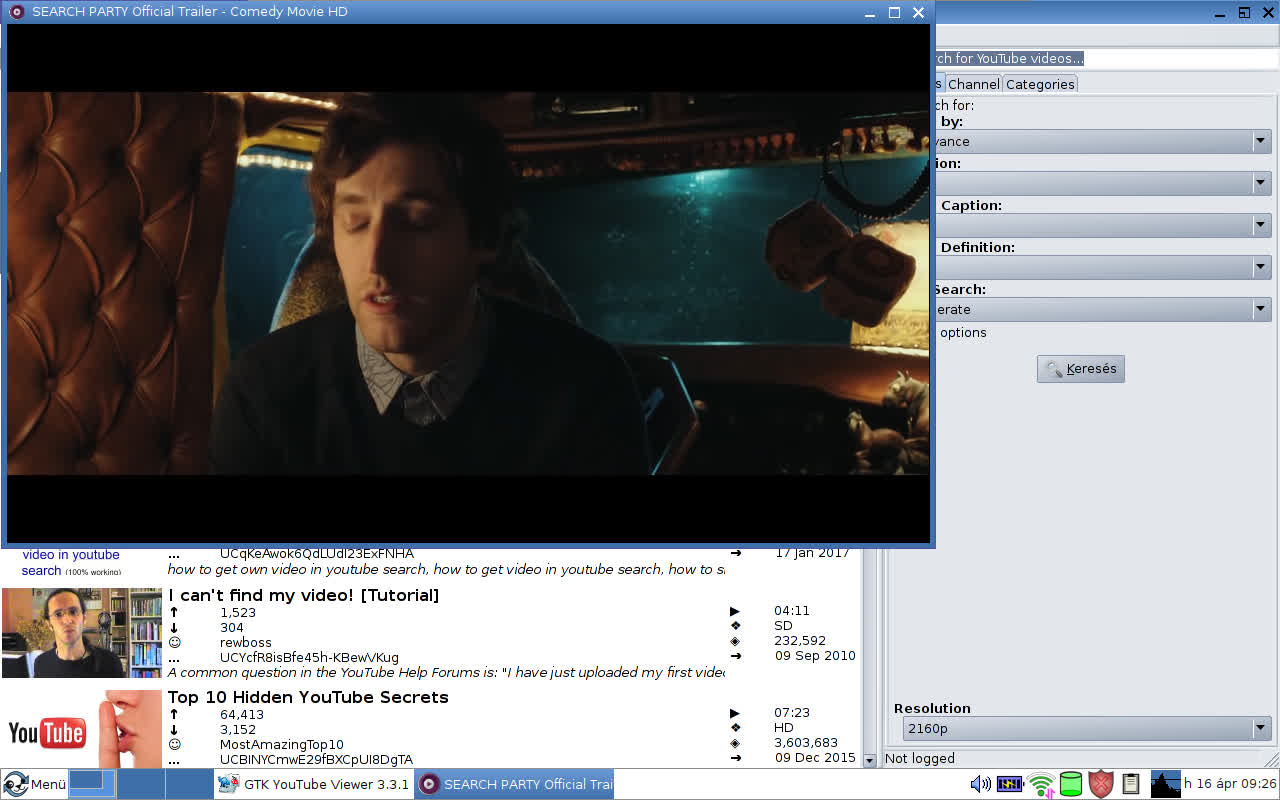Close the GTK YouTube Viewer window
Viewport: 1280px width, 800px height.
pyautogui.click(x=1267, y=13)
